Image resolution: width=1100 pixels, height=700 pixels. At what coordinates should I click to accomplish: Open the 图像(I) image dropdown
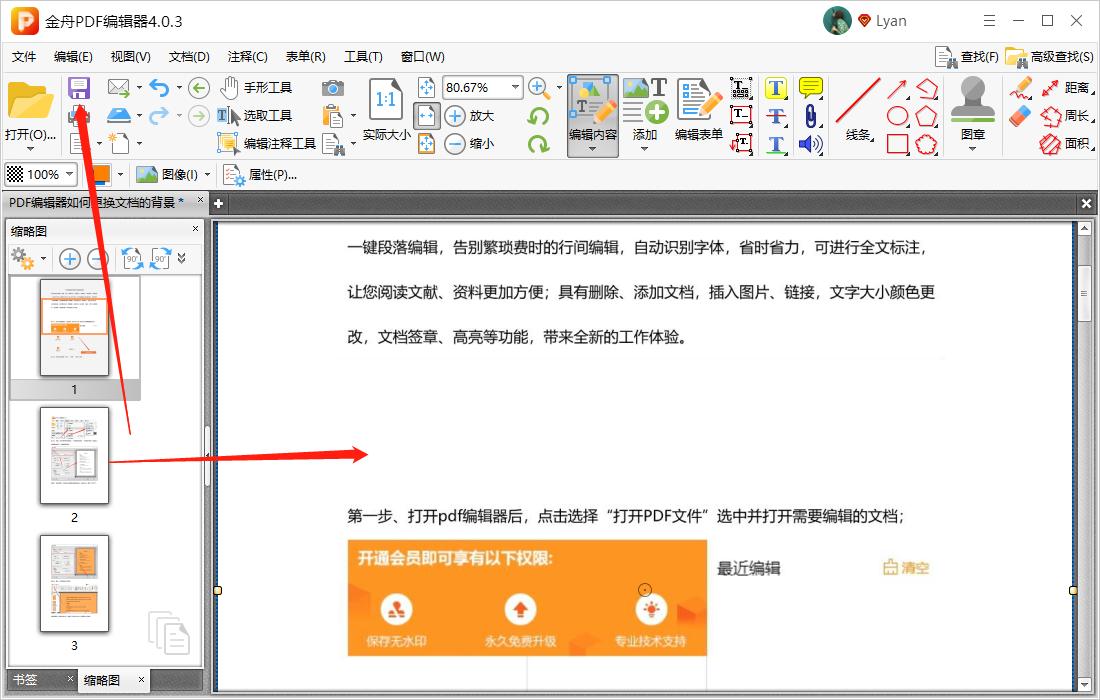176,174
